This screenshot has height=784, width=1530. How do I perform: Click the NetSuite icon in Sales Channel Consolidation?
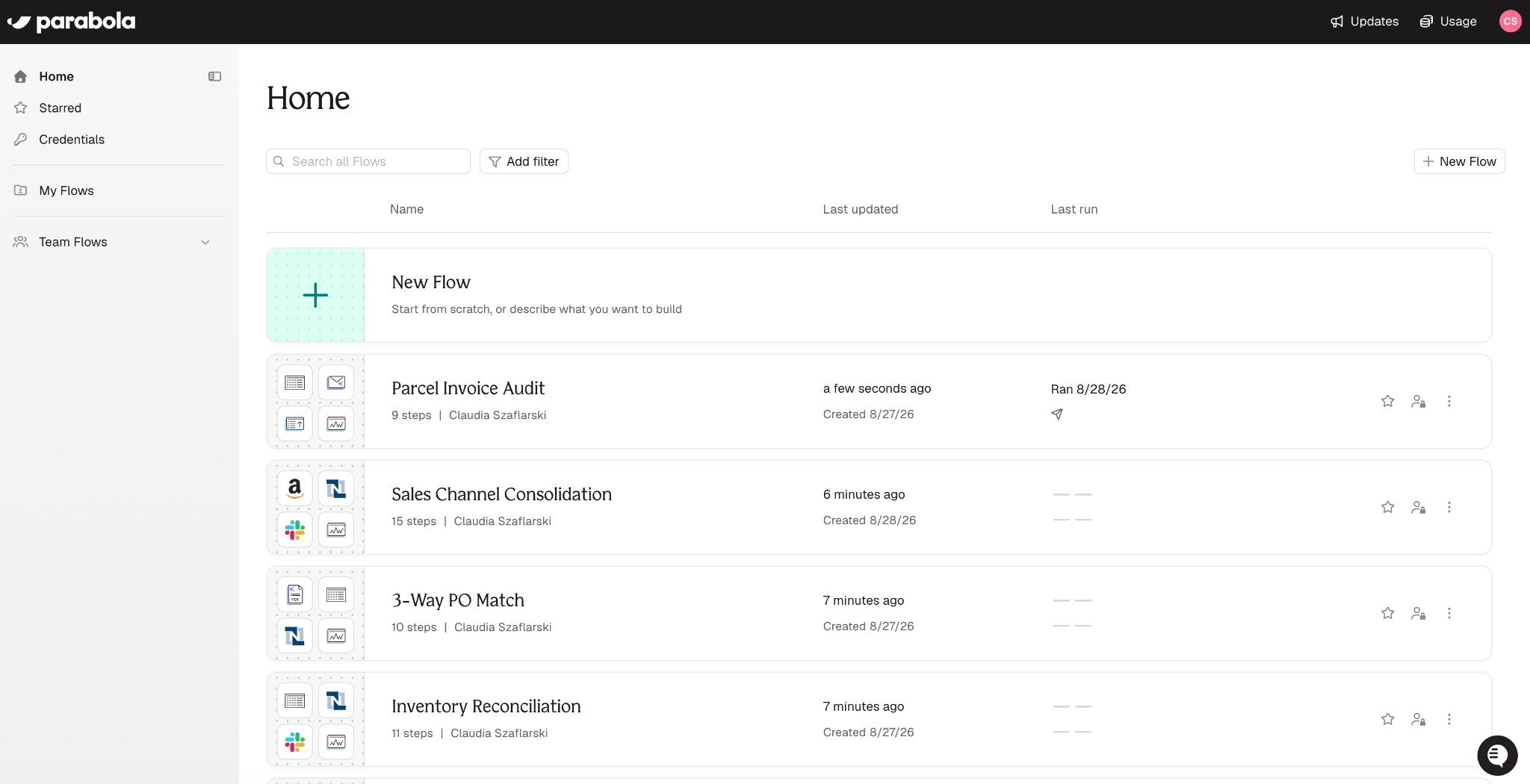pyautogui.click(x=336, y=488)
